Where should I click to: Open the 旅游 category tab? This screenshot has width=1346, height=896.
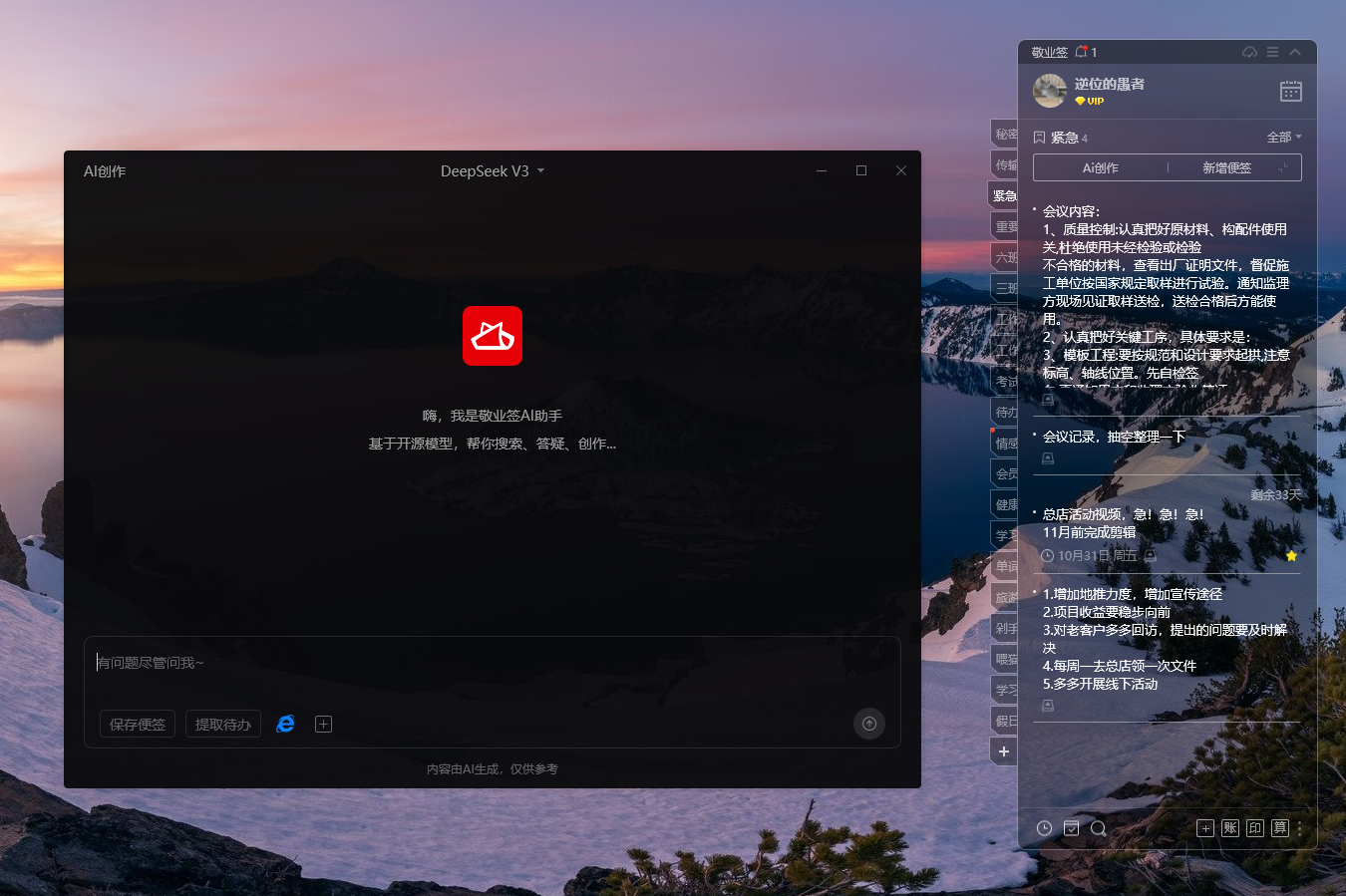point(1005,598)
